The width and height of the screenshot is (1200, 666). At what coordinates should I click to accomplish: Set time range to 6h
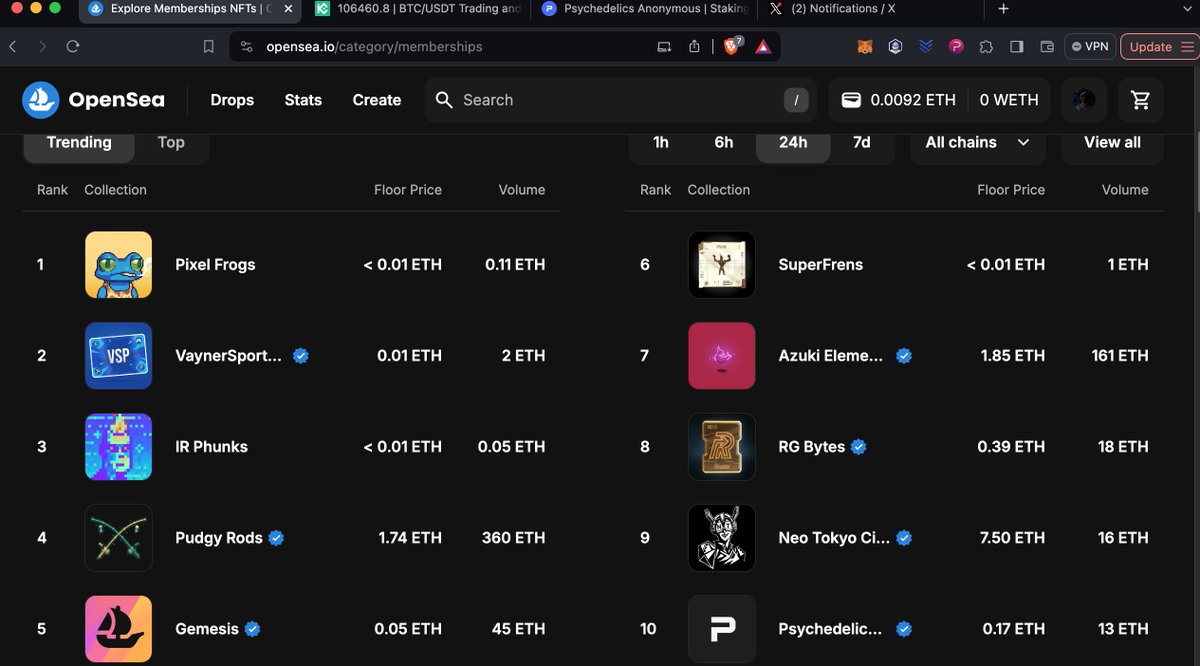tap(724, 142)
